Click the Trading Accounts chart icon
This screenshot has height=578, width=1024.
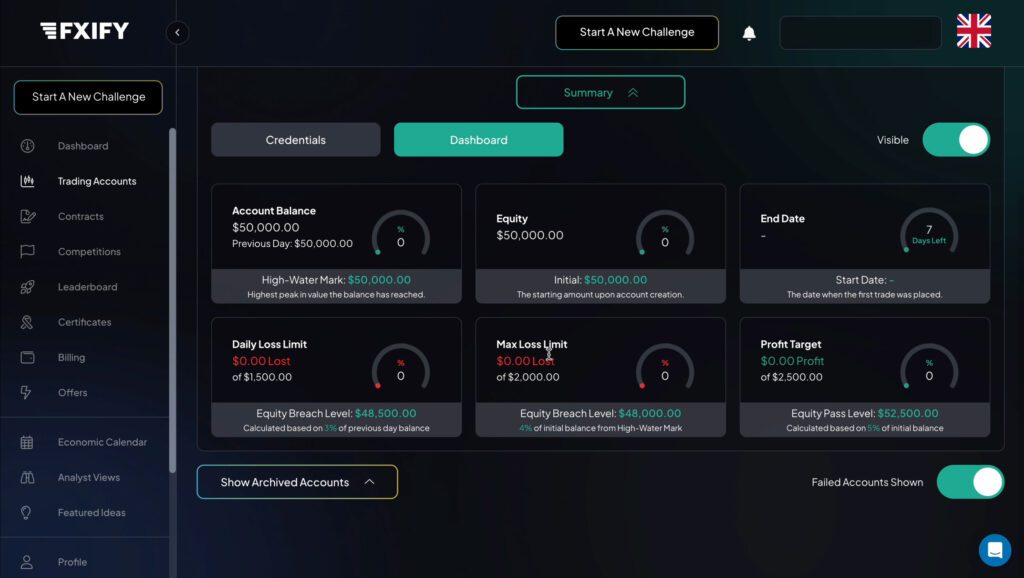click(x=27, y=181)
